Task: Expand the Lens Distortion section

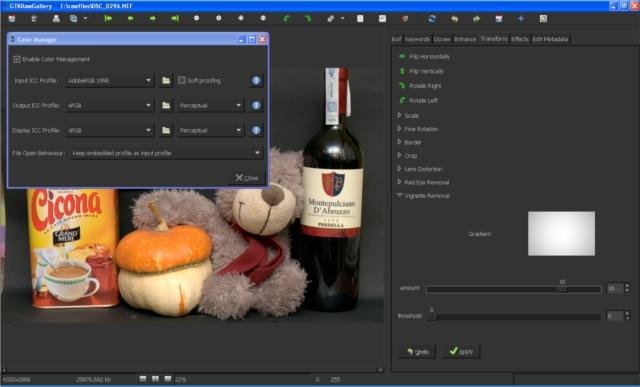Action: click(400, 169)
